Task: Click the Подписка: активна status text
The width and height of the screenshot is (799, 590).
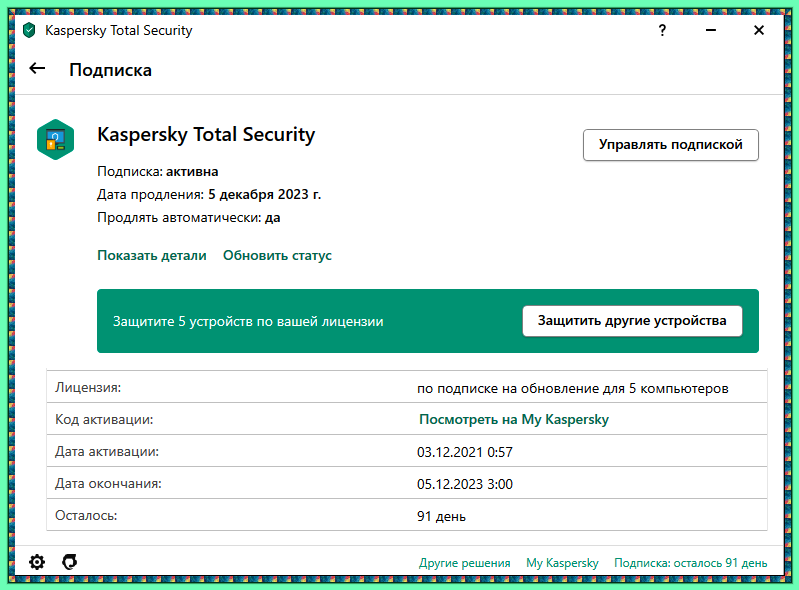Action: 157,171
